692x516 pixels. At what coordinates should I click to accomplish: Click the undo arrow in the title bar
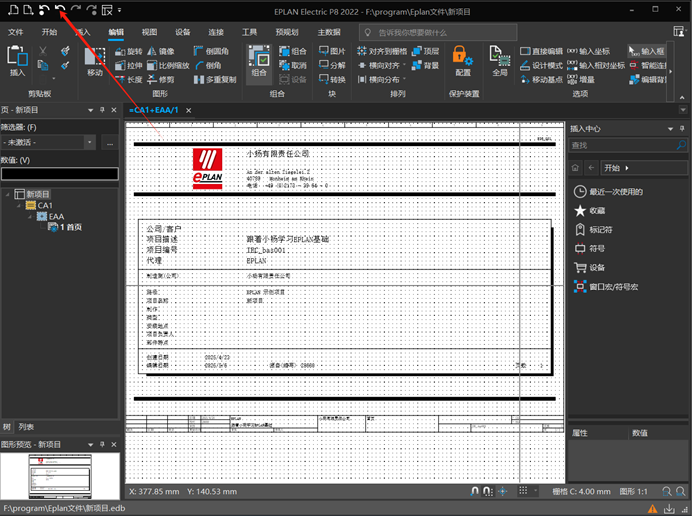59,9
